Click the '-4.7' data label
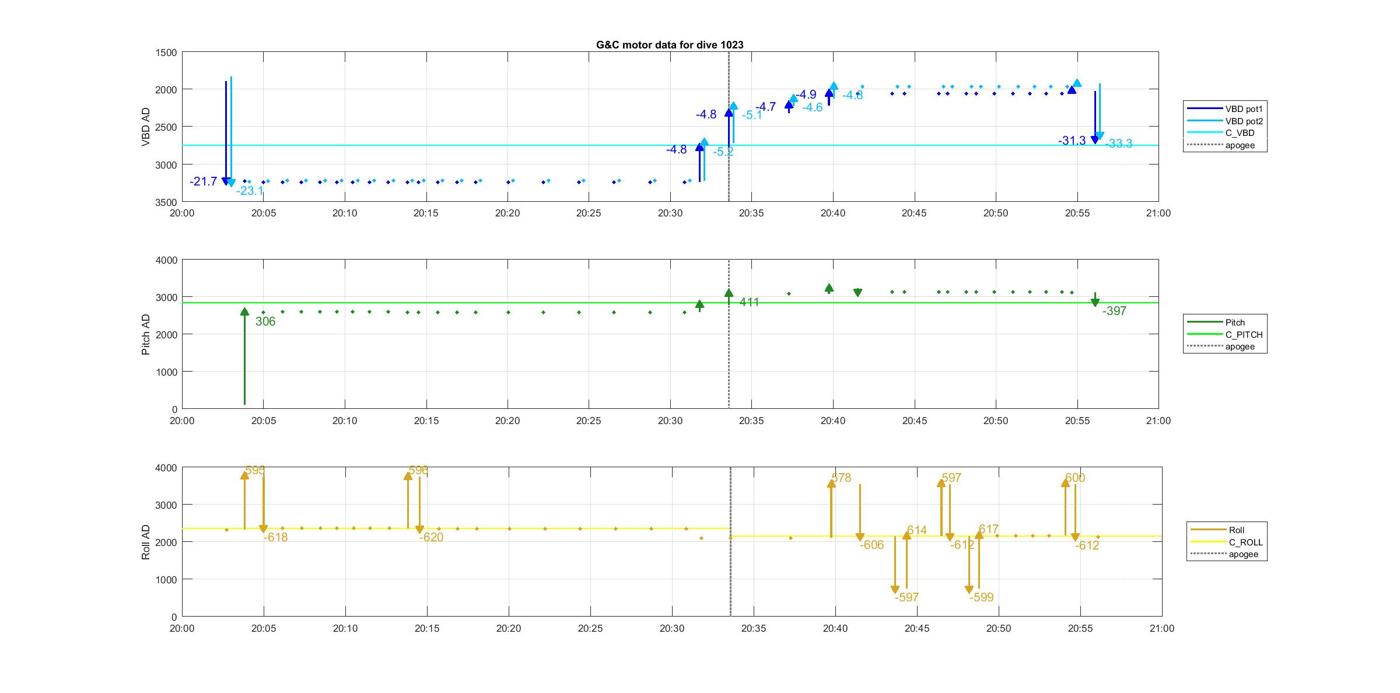 click(766, 107)
